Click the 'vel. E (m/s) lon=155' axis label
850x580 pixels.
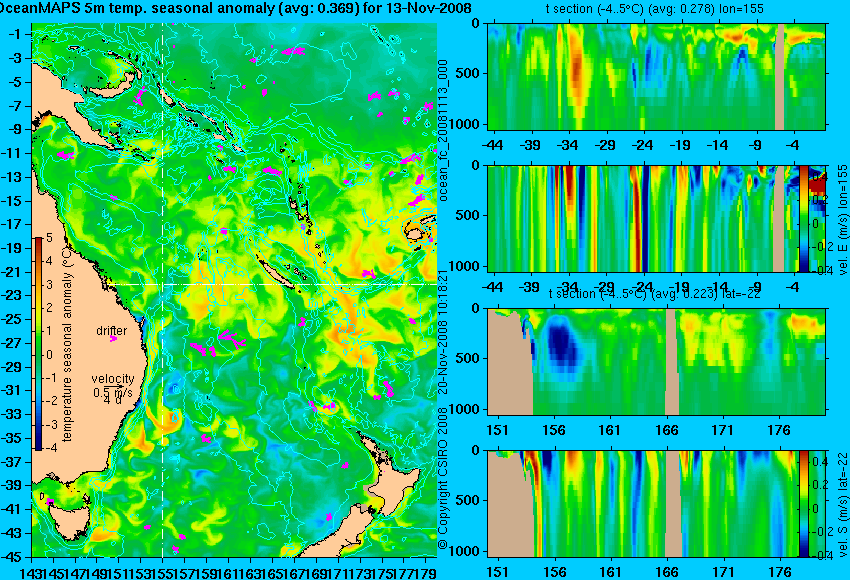pos(842,220)
